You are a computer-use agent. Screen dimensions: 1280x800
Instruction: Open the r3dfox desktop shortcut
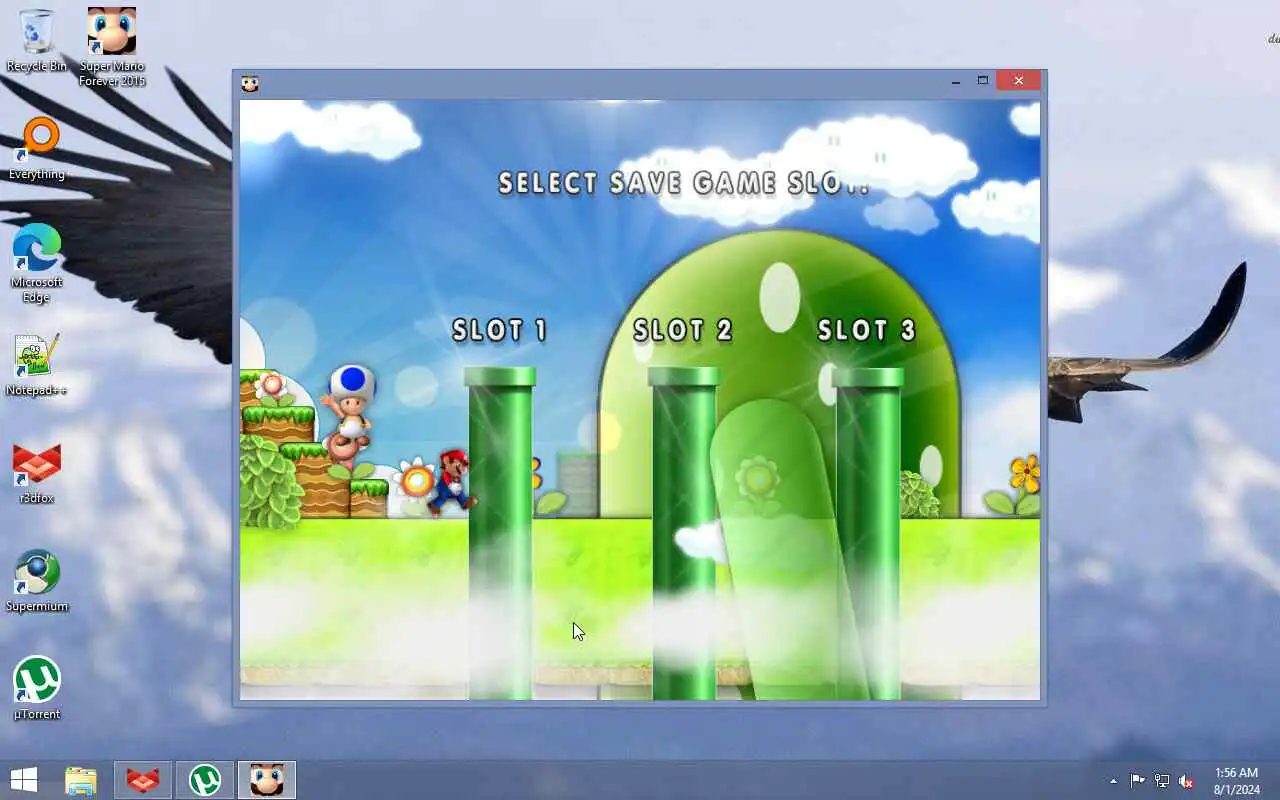click(x=37, y=473)
